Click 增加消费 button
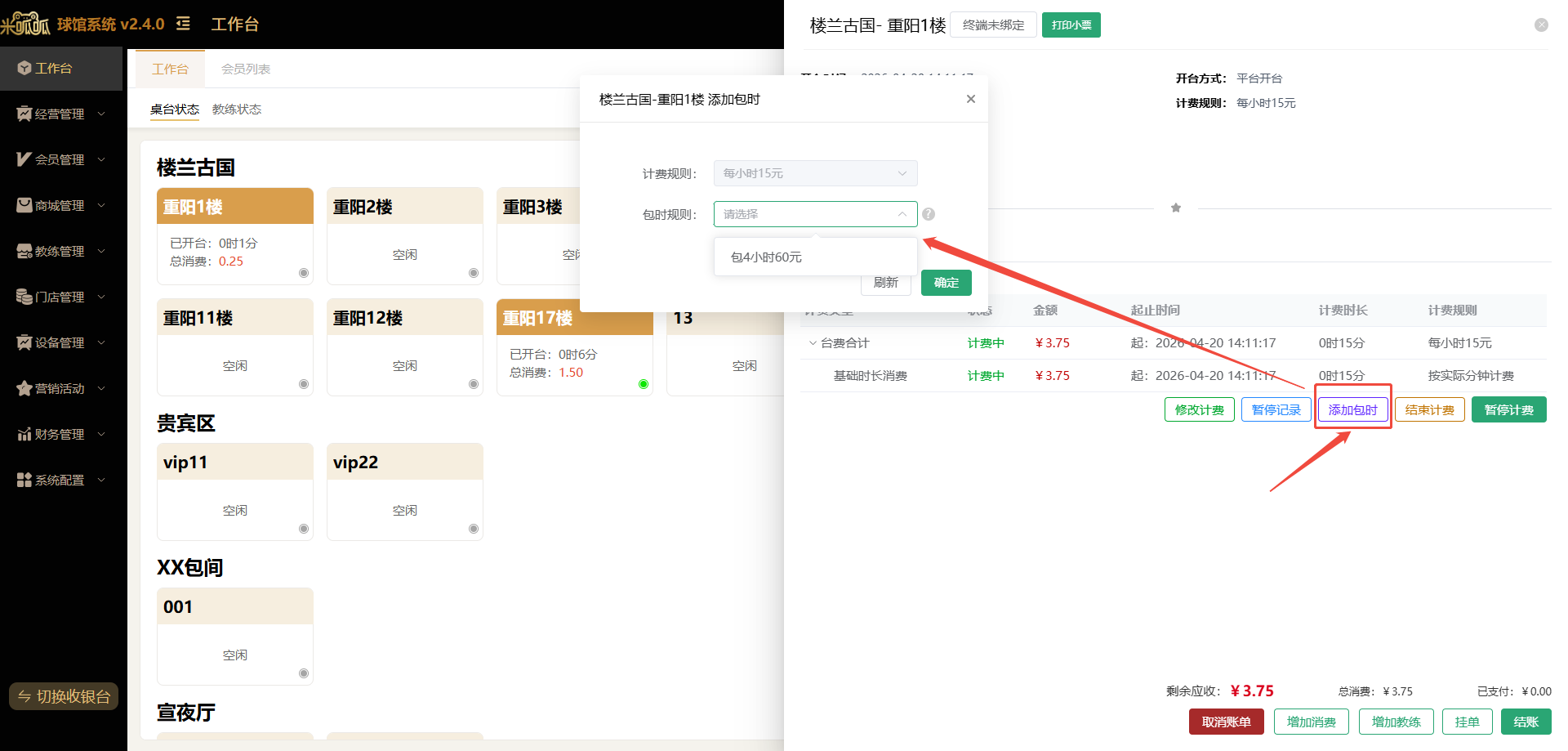The image size is (1568, 751). click(1312, 722)
